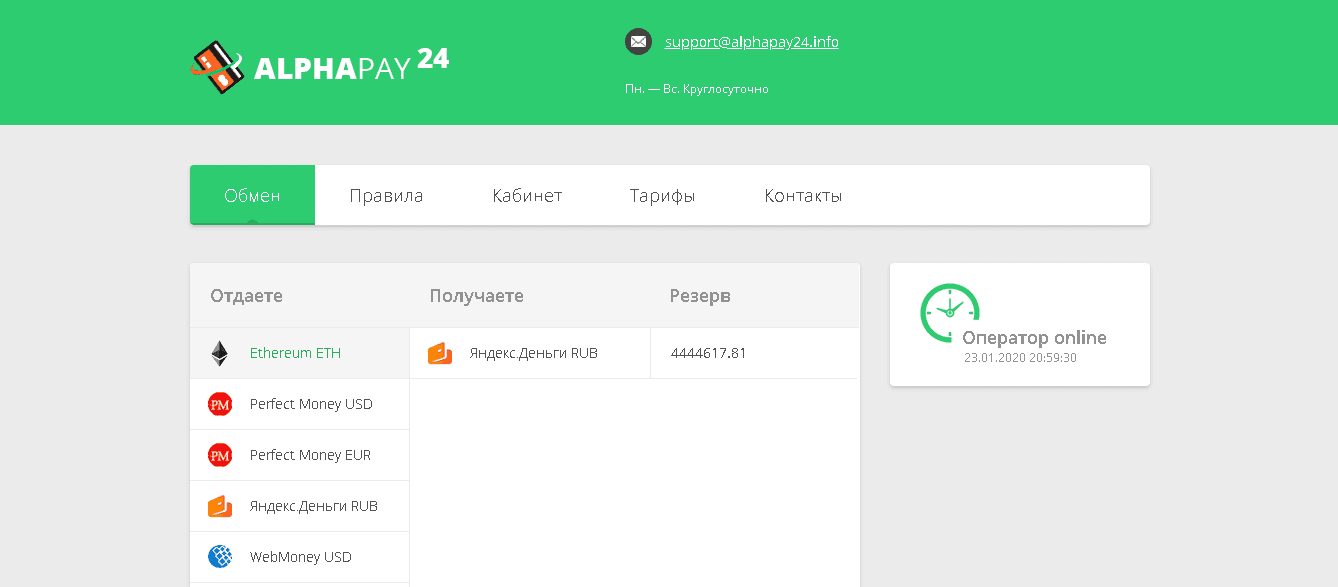Open the Контакты tab

(x=803, y=195)
